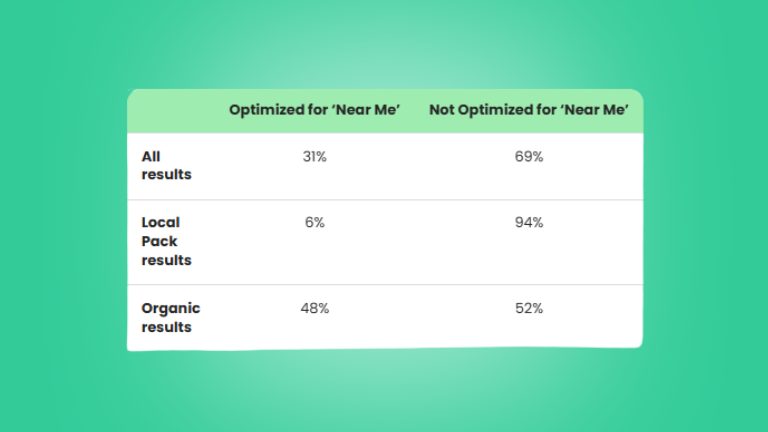768x432 pixels.
Task: Click the word "Organic" in the last row
Action: [170, 309]
